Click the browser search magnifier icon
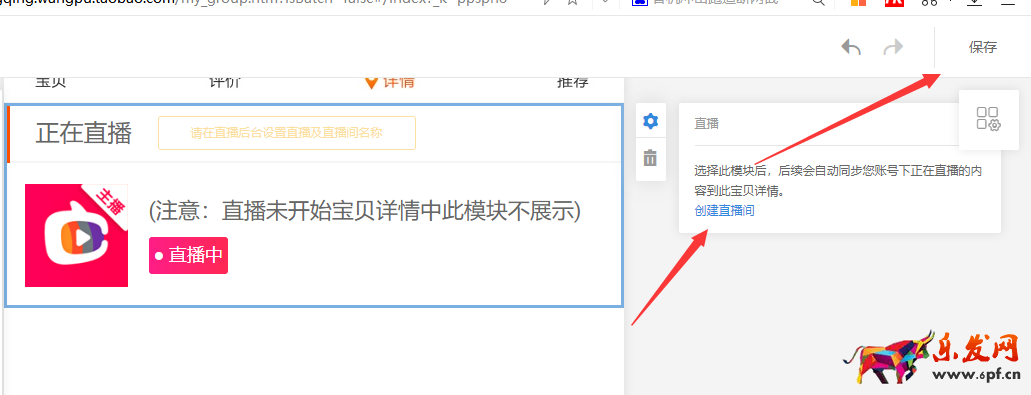1031x395 pixels. (x=818, y=3)
